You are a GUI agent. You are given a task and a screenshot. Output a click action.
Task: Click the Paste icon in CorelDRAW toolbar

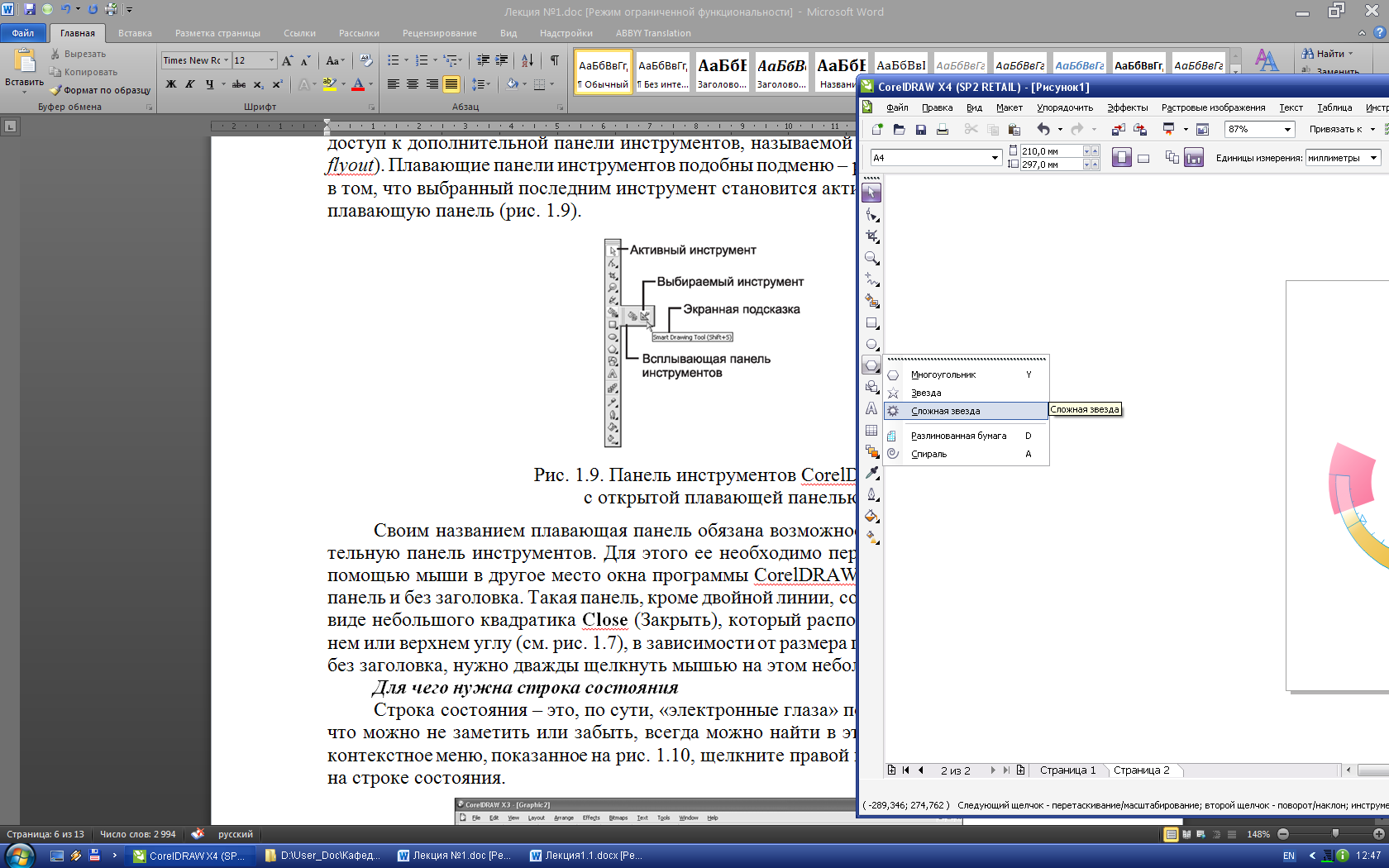click(x=1014, y=129)
